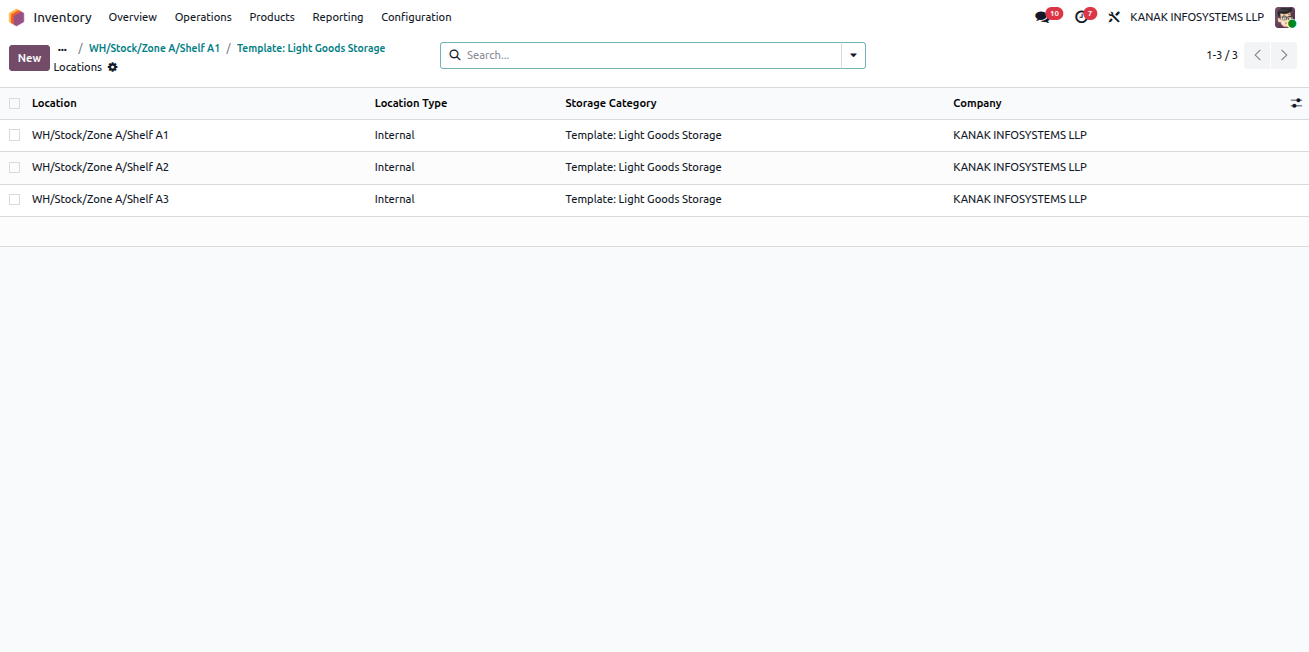Go to next page arrow
Image resolution: width=1309 pixels, height=652 pixels.
[x=1284, y=55]
